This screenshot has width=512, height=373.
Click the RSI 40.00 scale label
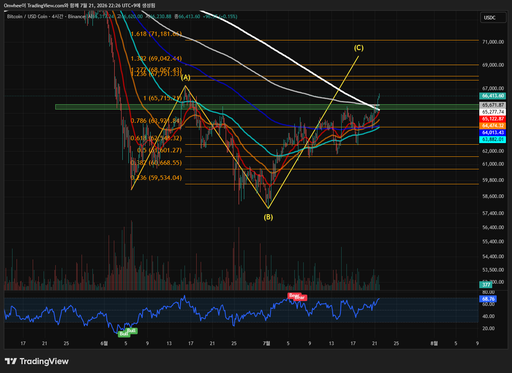[x=489, y=316]
